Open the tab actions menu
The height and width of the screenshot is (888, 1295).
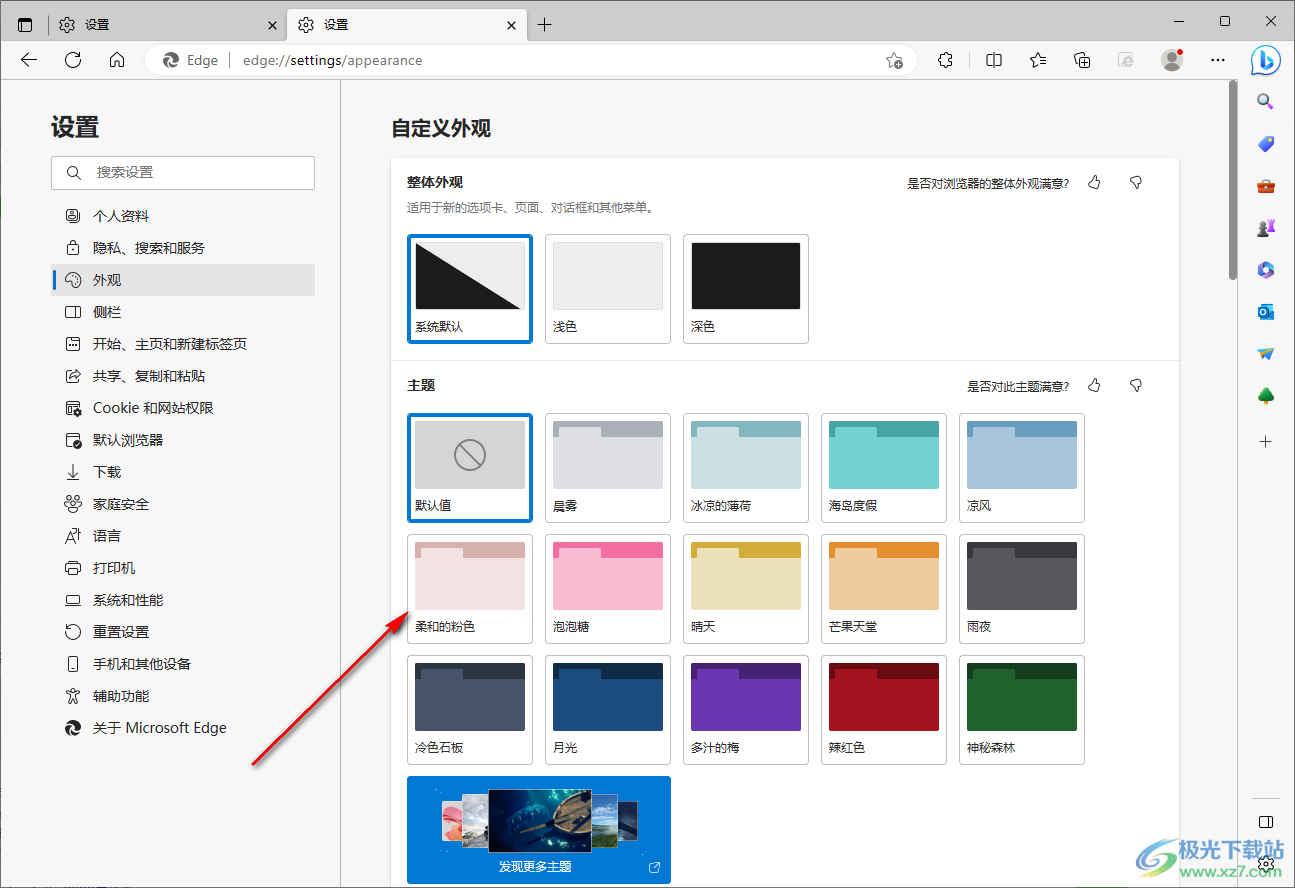pyautogui.click(x=25, y=25)
